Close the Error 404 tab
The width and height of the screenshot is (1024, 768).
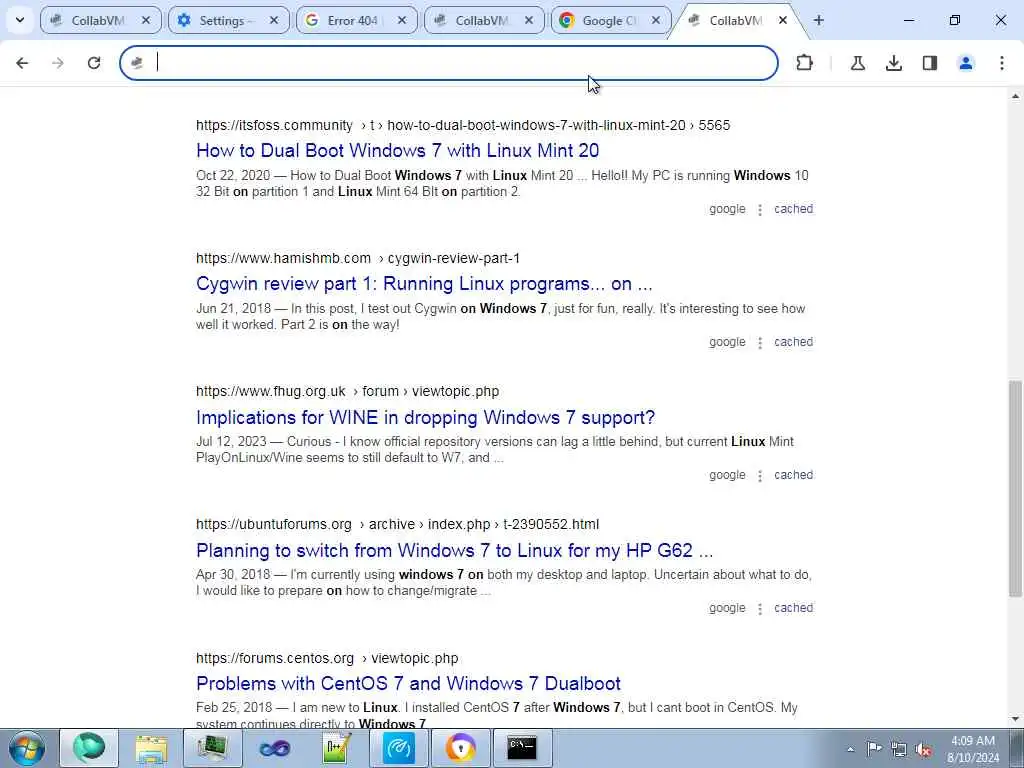coord(402,20)
